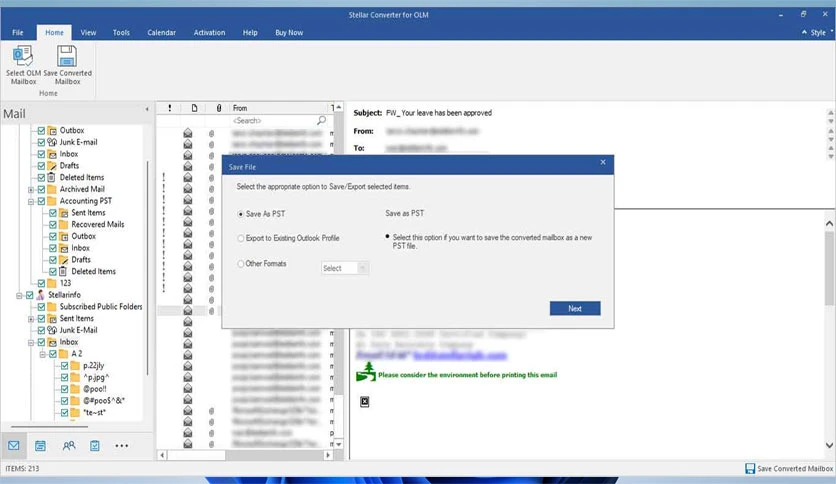Collapse the ribbon using the Style caret icon

point(804,33)
